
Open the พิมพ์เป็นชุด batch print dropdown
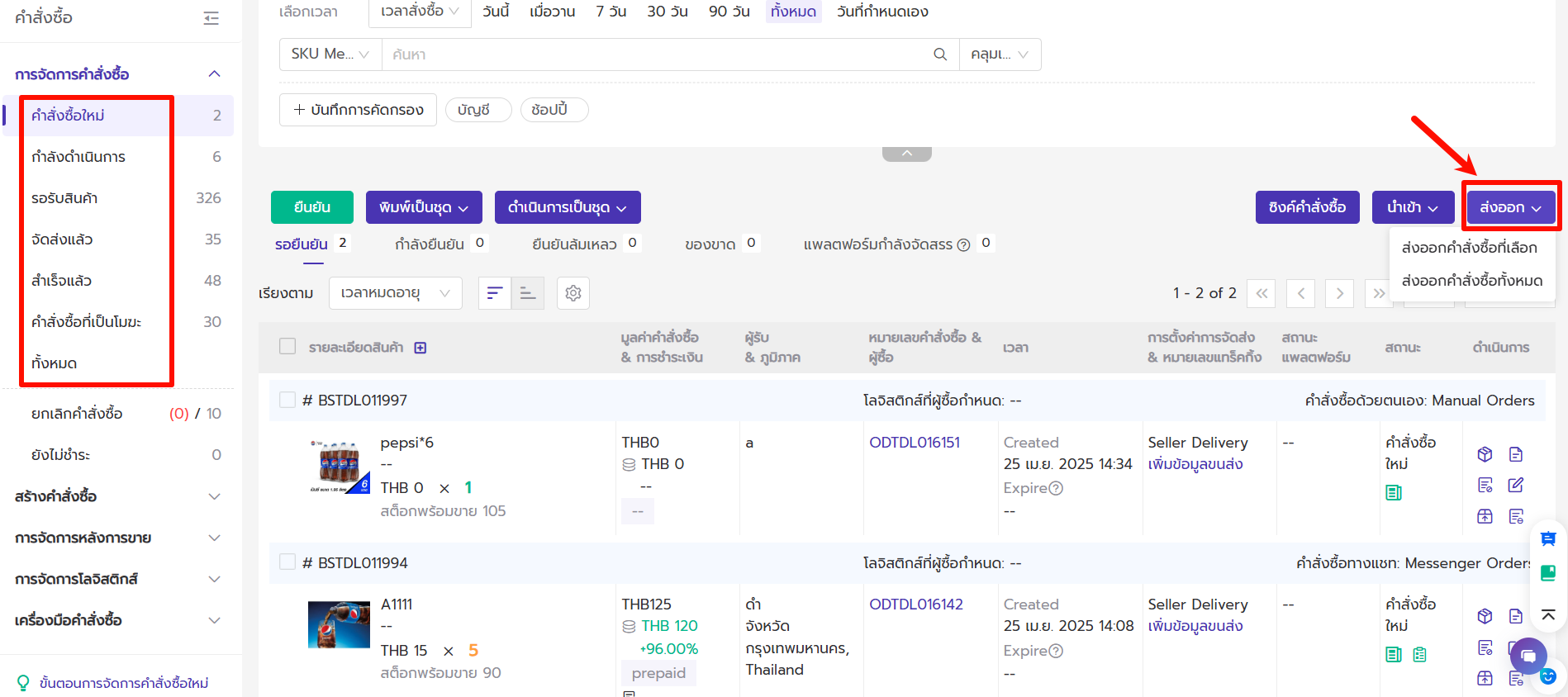[x=424, y=207]
